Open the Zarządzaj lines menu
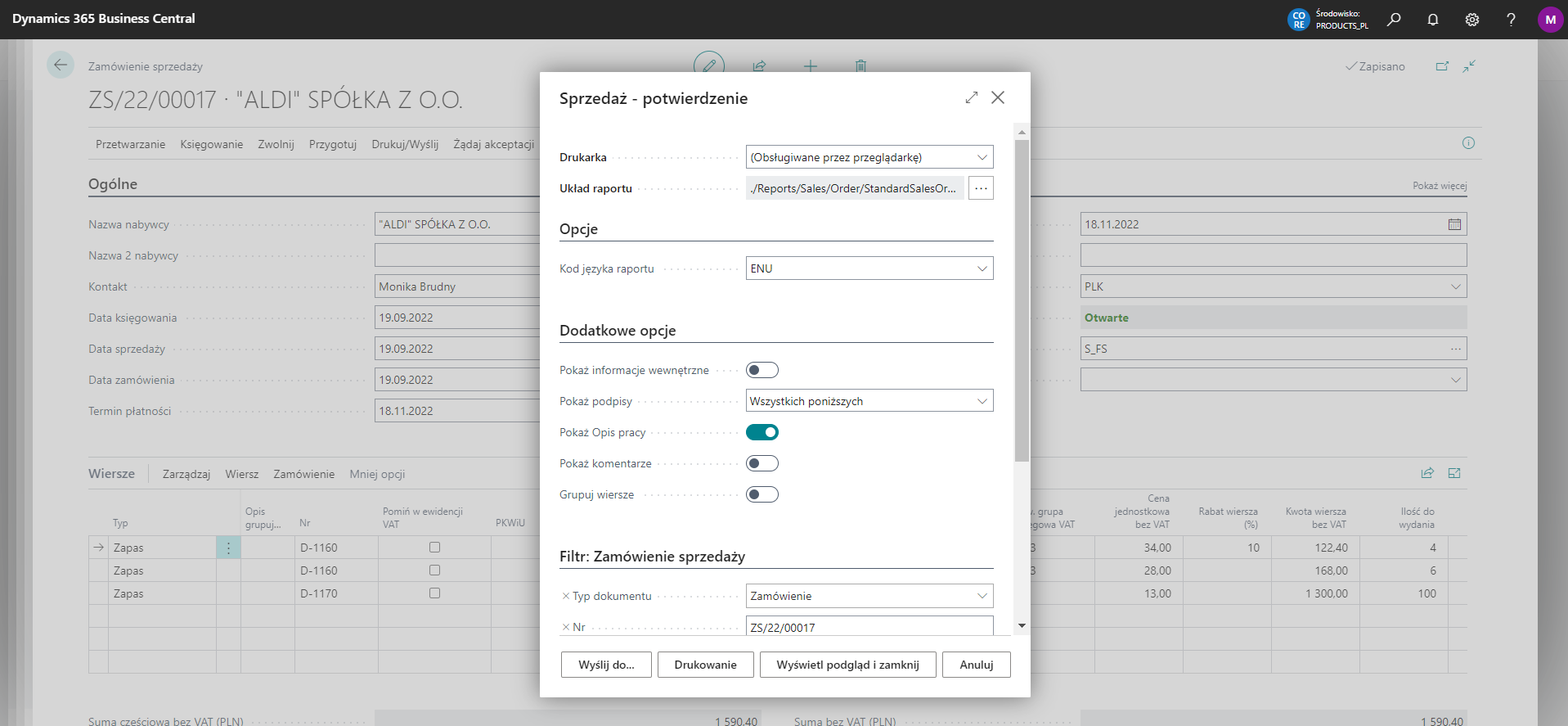Screen dimensions: 1568x726 pos(186,474)
